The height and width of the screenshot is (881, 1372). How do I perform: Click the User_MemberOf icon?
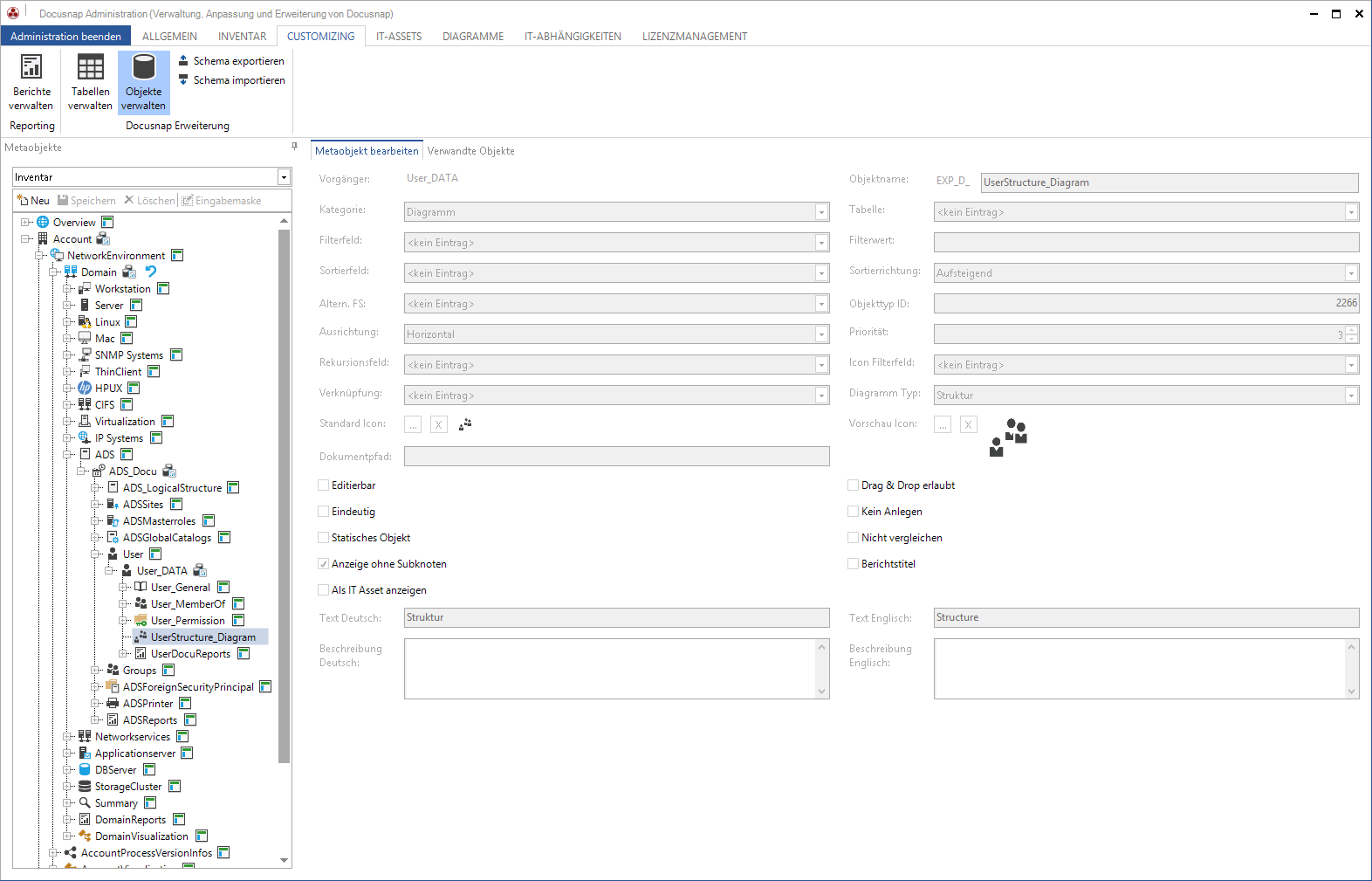pos(141,603)
